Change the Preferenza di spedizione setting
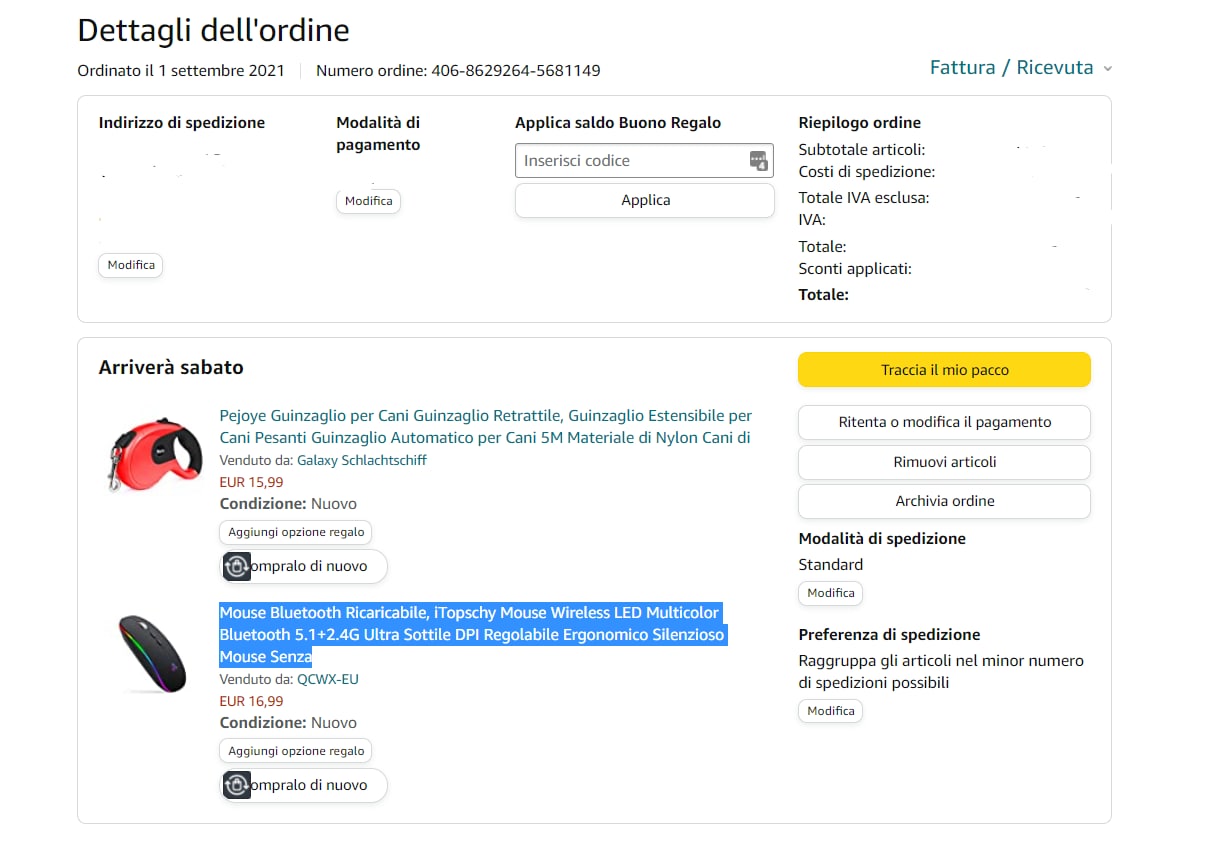 click(x=830, y=711)
